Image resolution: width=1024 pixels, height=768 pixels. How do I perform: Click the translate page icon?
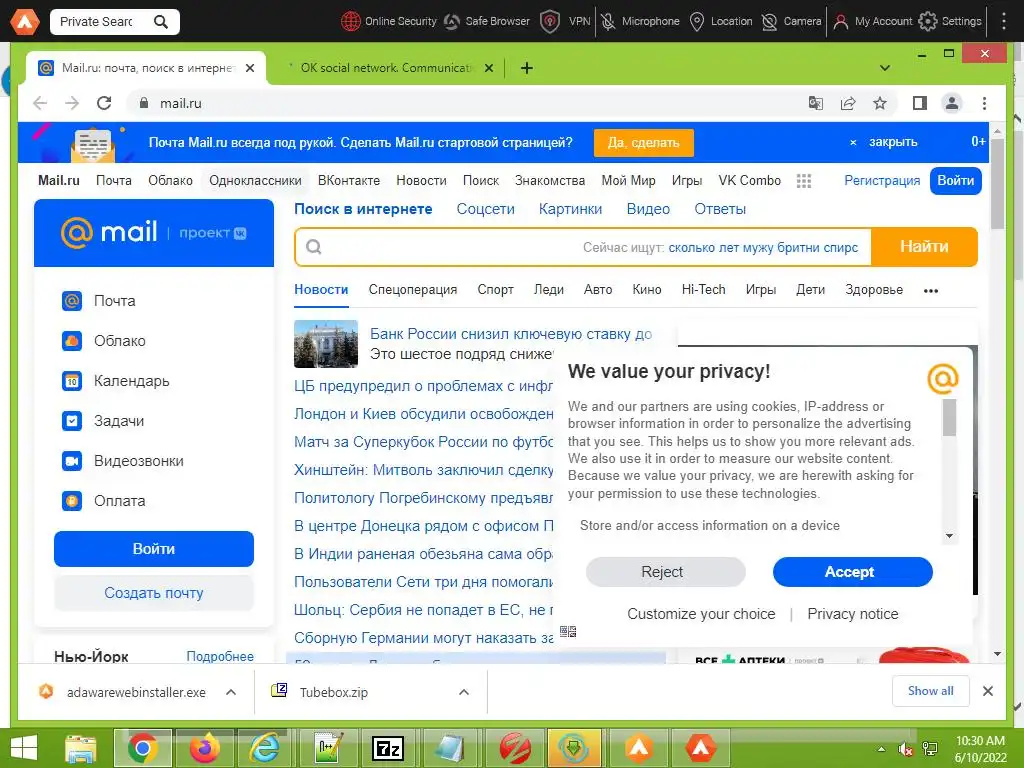(x=816, y=103)
